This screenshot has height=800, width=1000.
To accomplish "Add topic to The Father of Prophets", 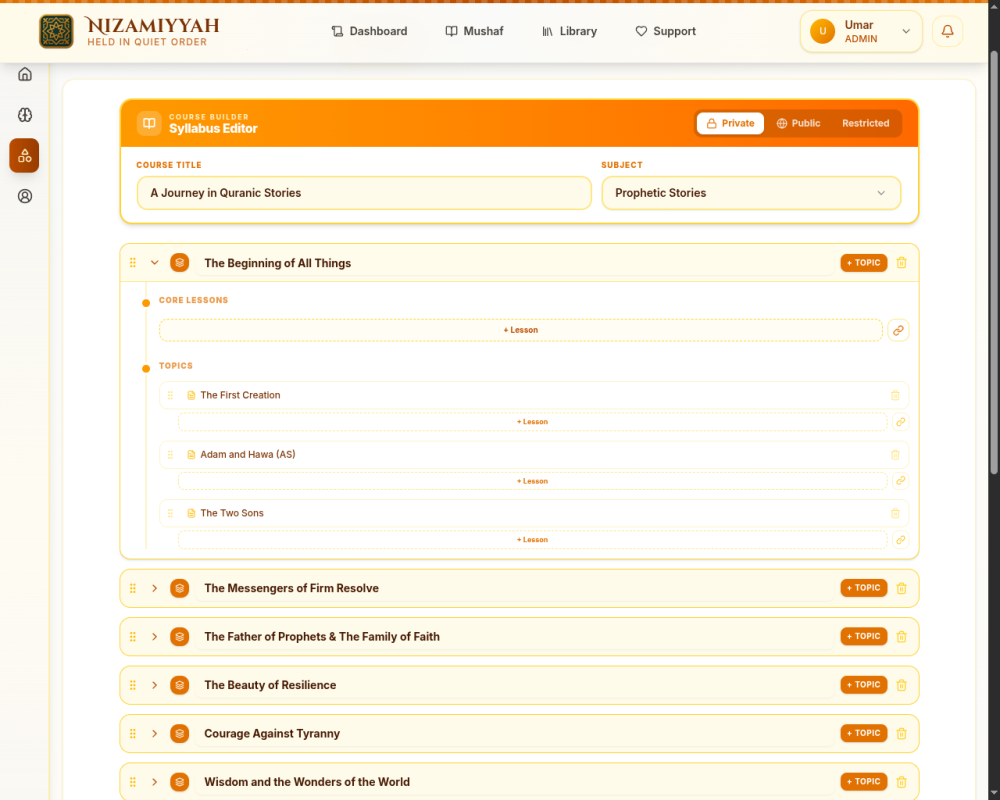I will (864, 637).
